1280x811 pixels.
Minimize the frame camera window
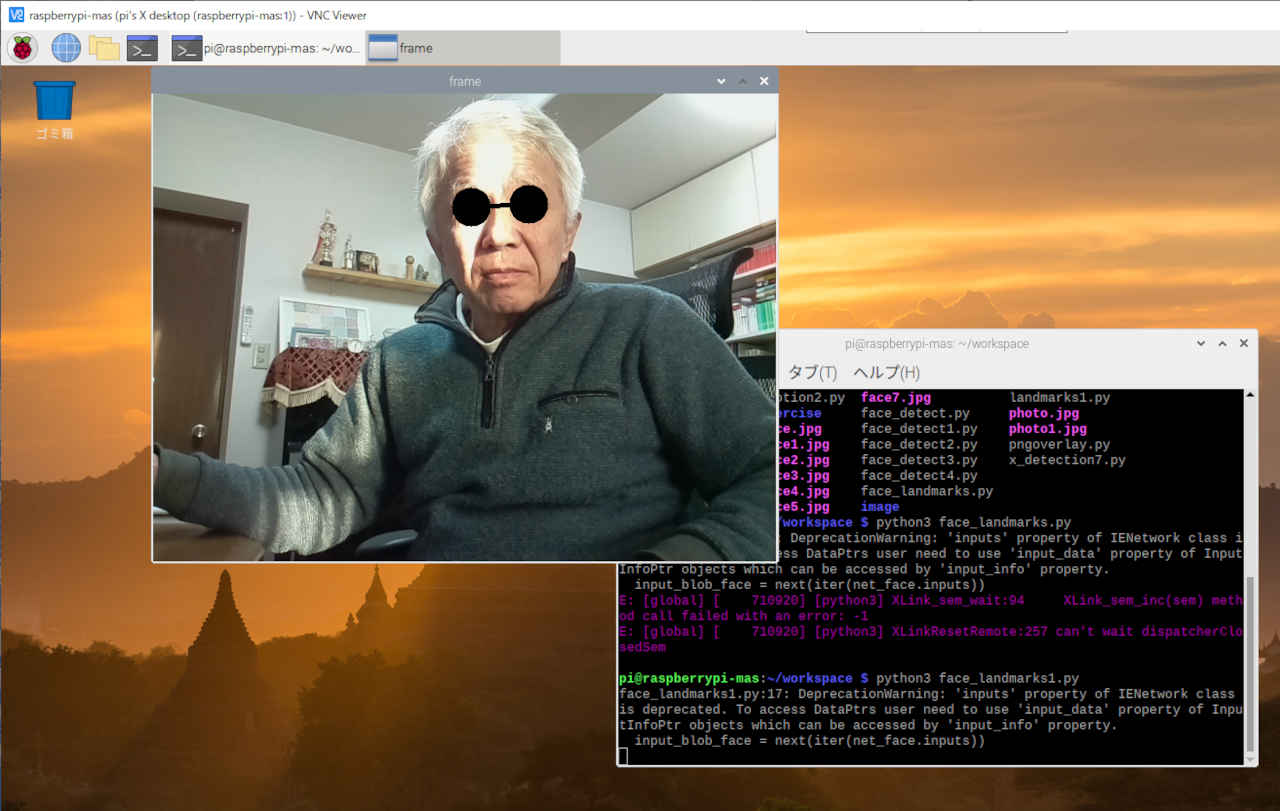pos(720,81)
